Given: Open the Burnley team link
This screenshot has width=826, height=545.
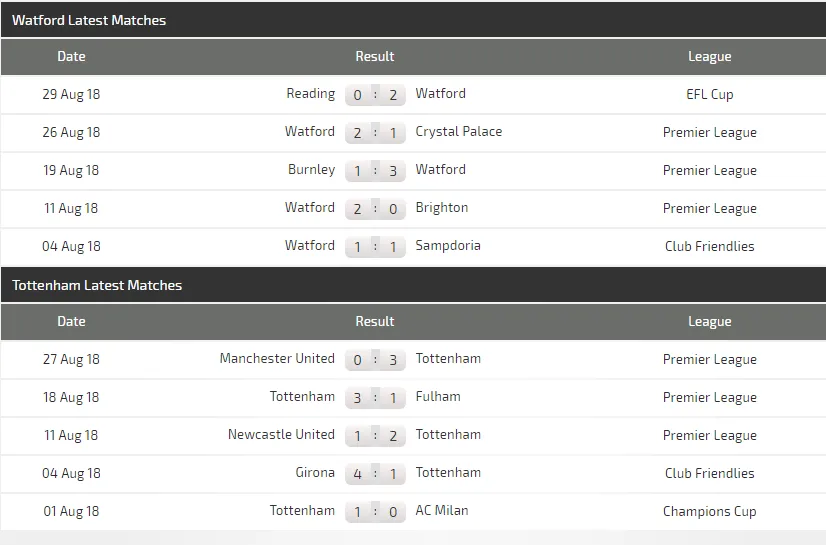Looking at the screenshot, I should [311, 170].
